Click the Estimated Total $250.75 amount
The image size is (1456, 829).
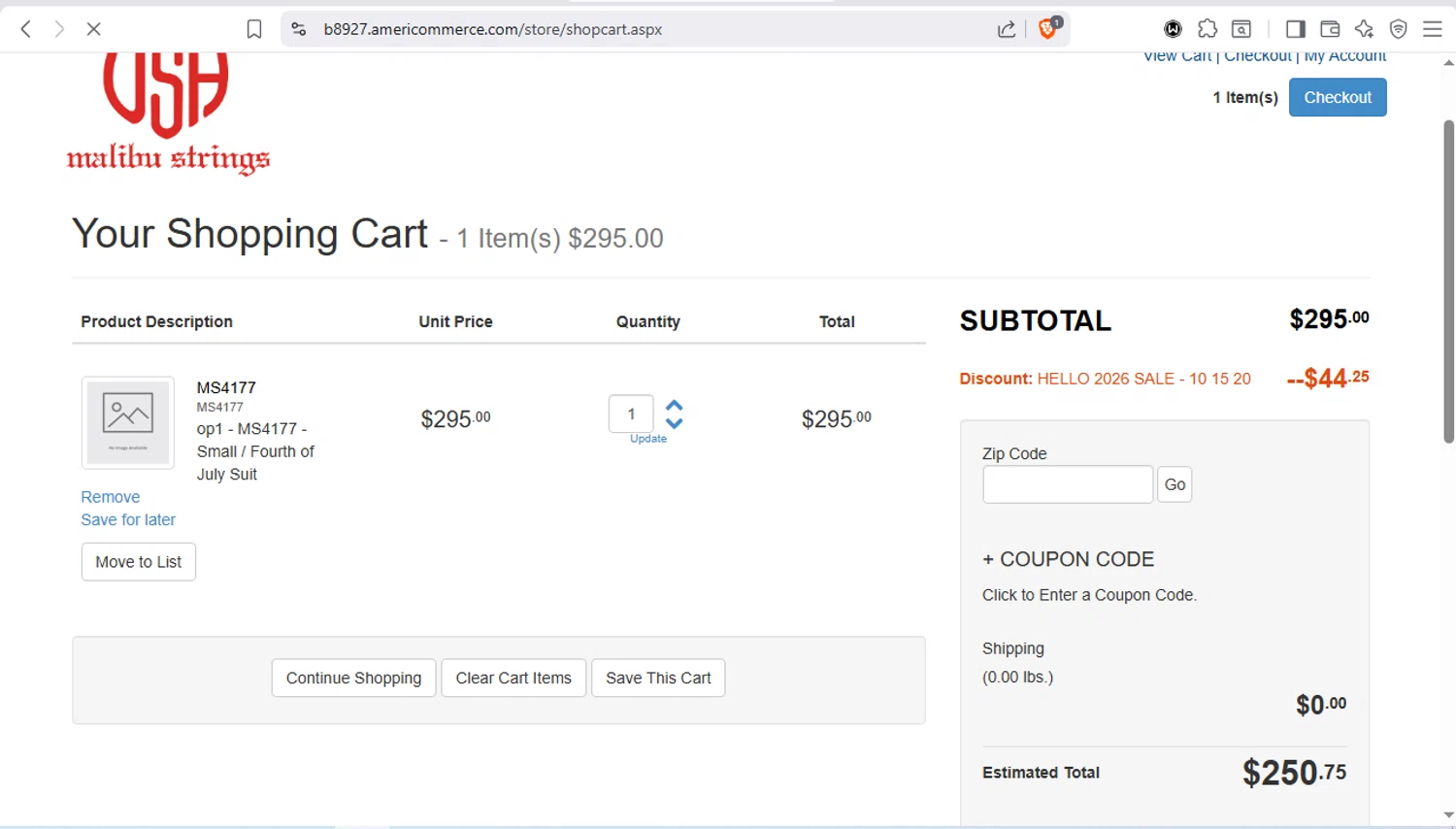coord(1294,773)
